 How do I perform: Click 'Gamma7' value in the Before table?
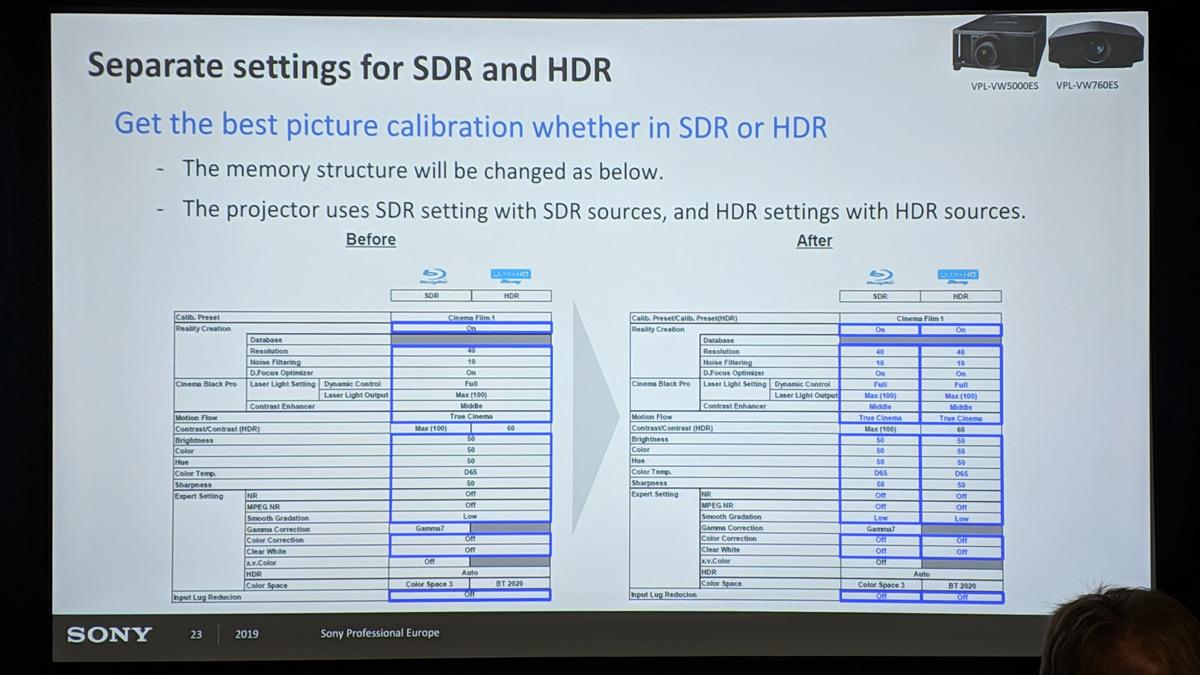[431, 529]
